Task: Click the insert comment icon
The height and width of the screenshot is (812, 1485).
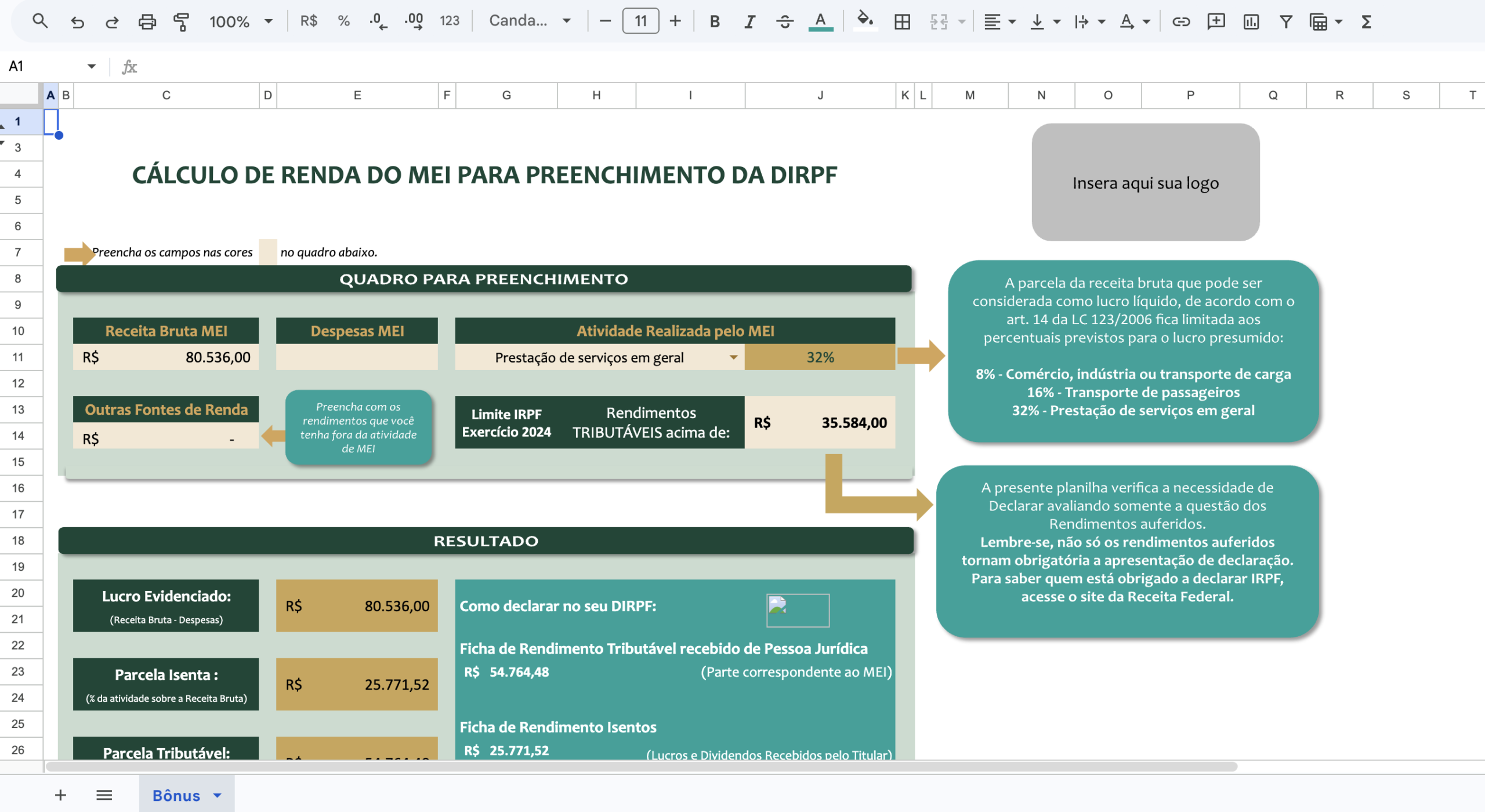Action: click(x=1216, y=21)
